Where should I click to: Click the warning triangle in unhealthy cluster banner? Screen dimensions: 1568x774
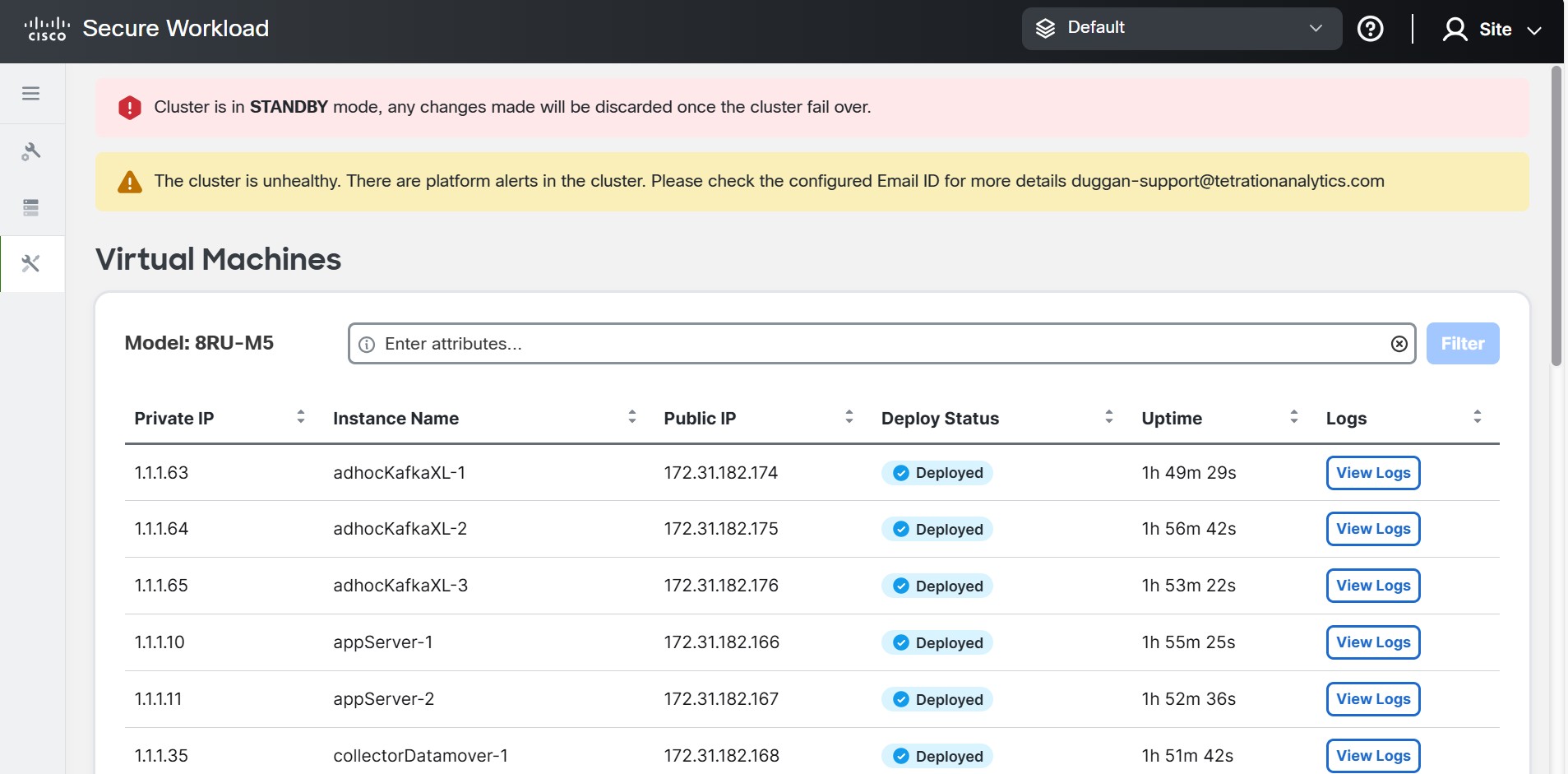[129, 181]
